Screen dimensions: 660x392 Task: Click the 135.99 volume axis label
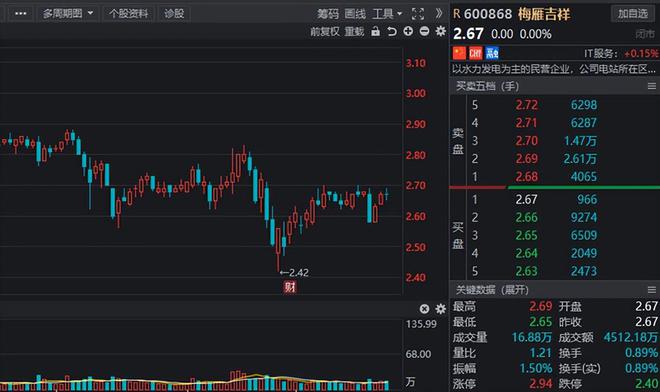coord(421,324)
